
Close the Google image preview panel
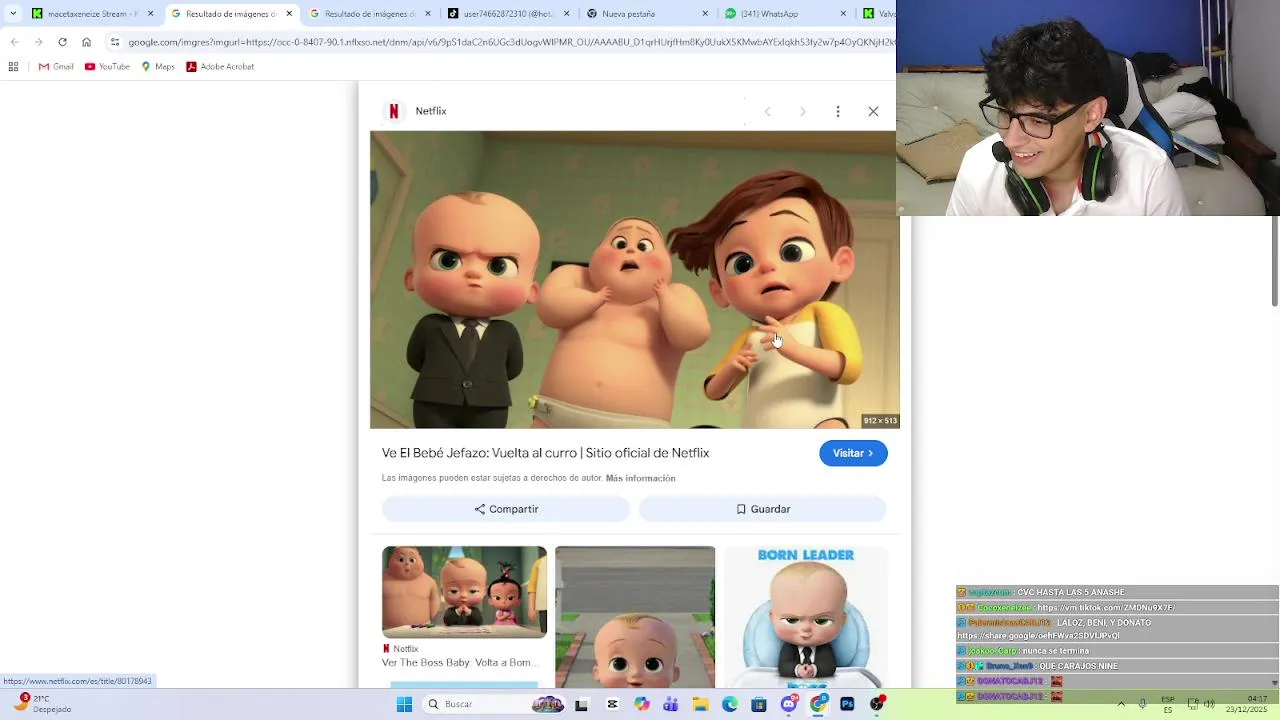873,111
